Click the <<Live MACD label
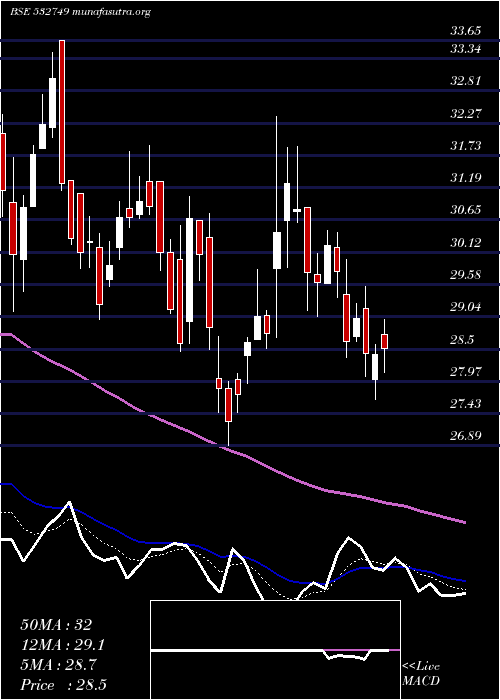 pyautogui.click(x=421, y=674)
